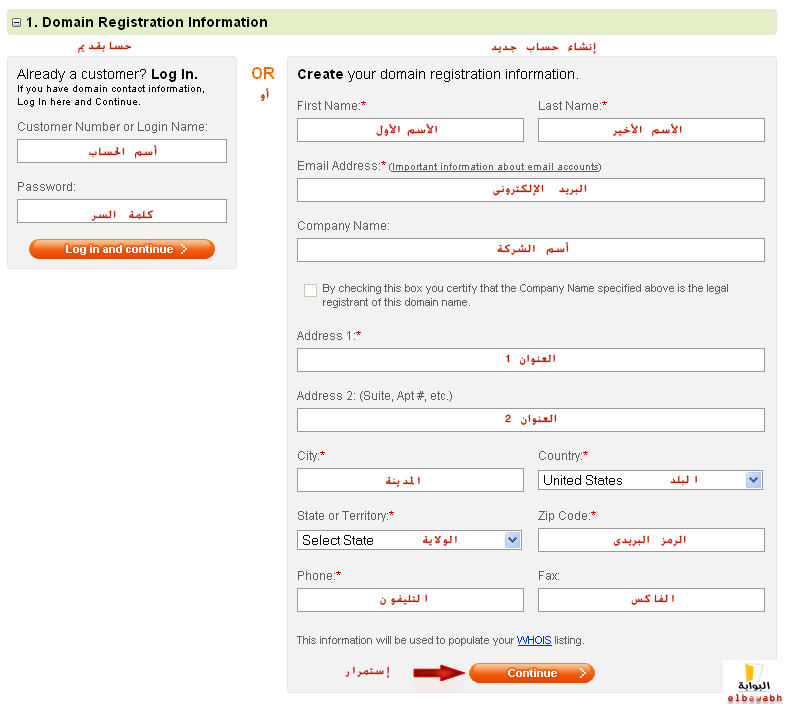799x704 pixels.
Task: Click the elbawabh logo icon
Action: (x=754, y=678)
